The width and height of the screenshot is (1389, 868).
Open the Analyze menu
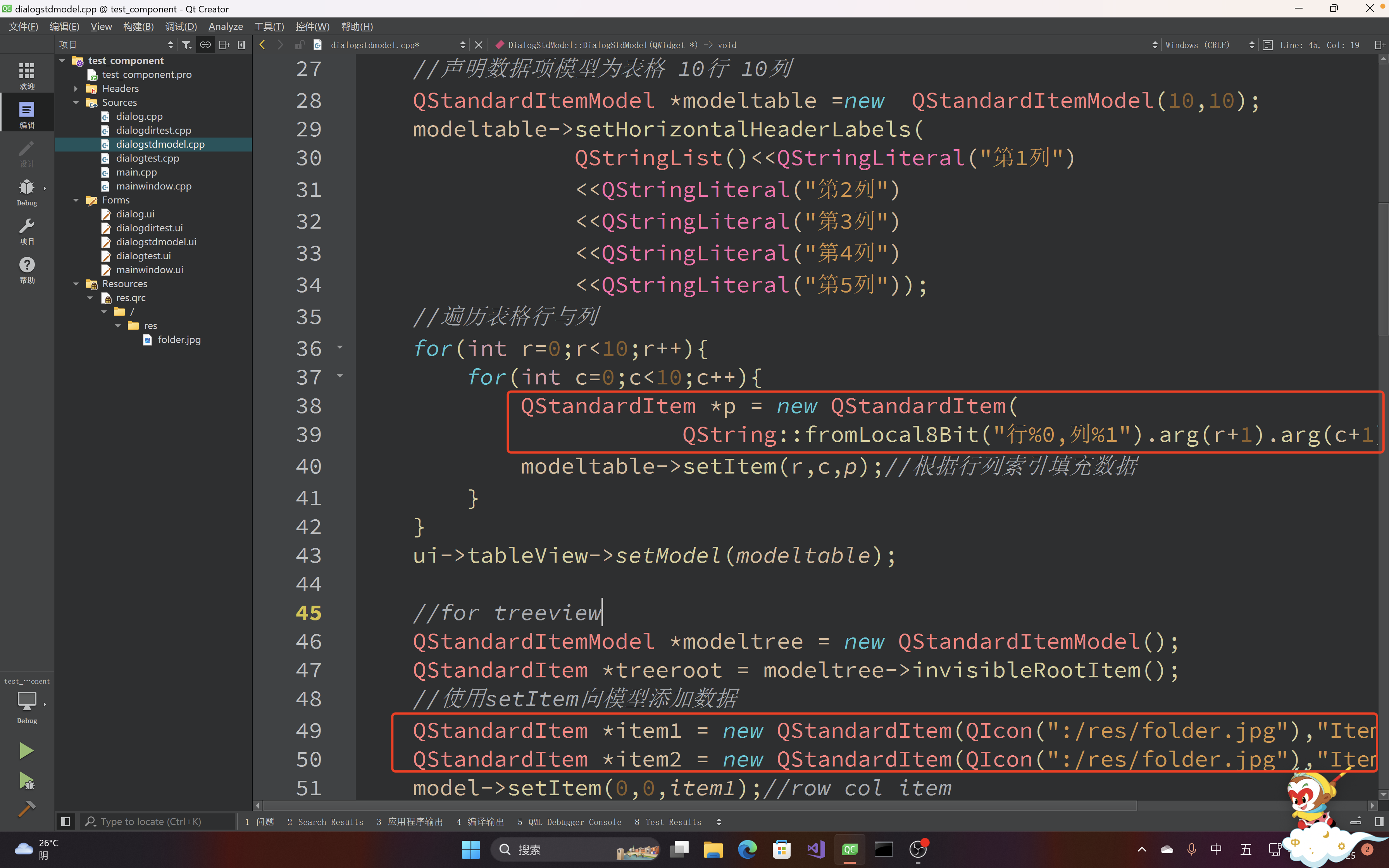coord(226,26)
